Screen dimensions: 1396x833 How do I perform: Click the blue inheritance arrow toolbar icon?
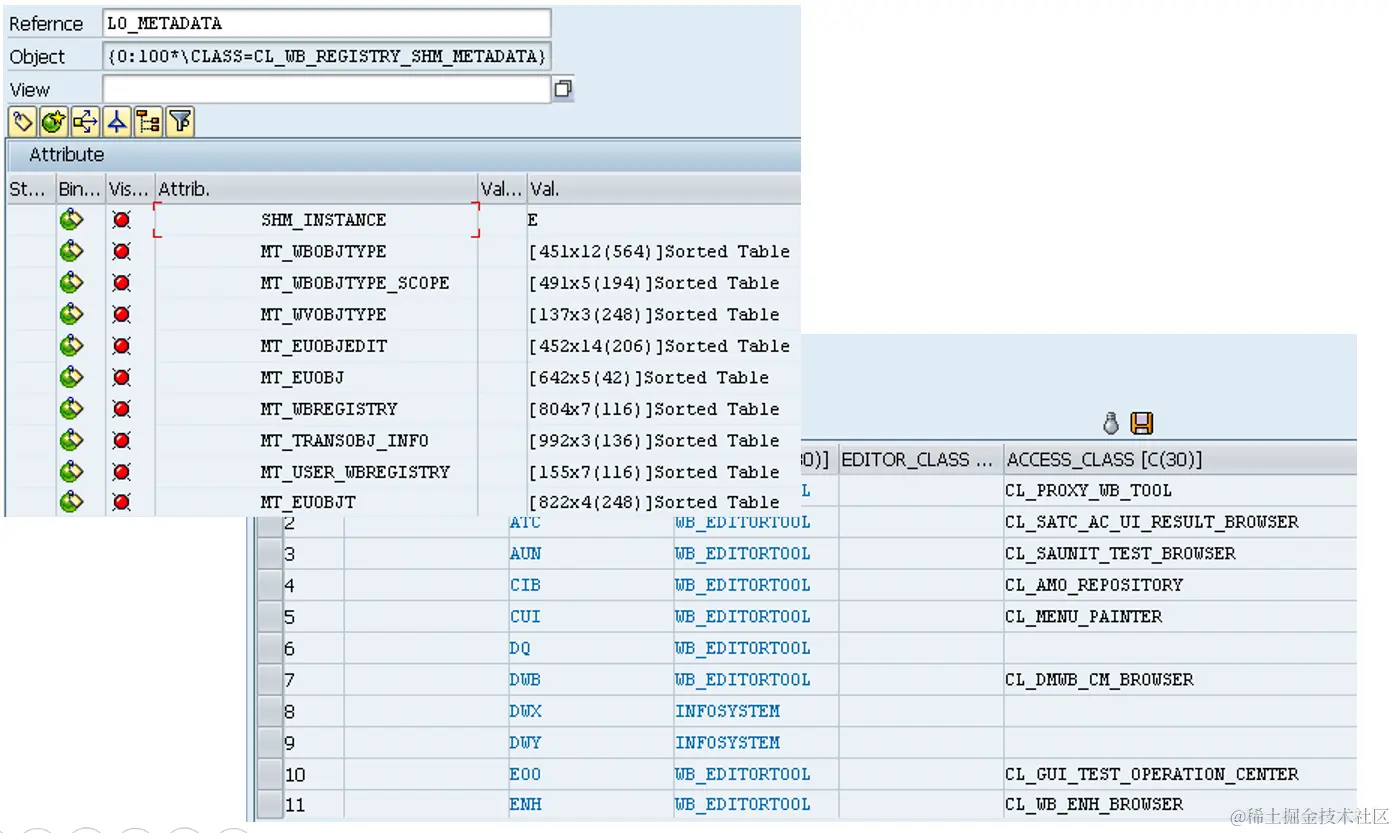click(117, 122)
